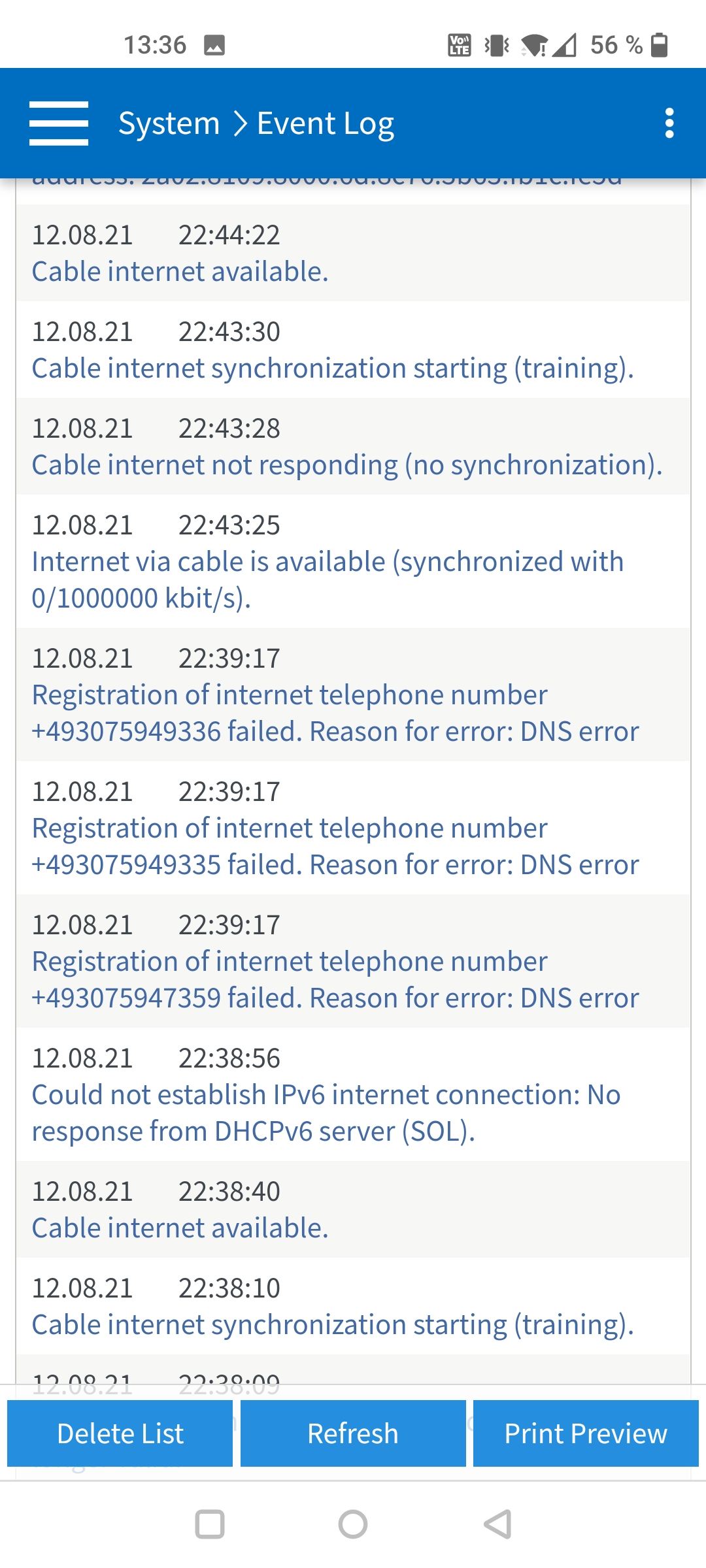706x1568 pixels.
Task: Open the 22:44:22 Cable internet available entry
Action: click(353, 253)
